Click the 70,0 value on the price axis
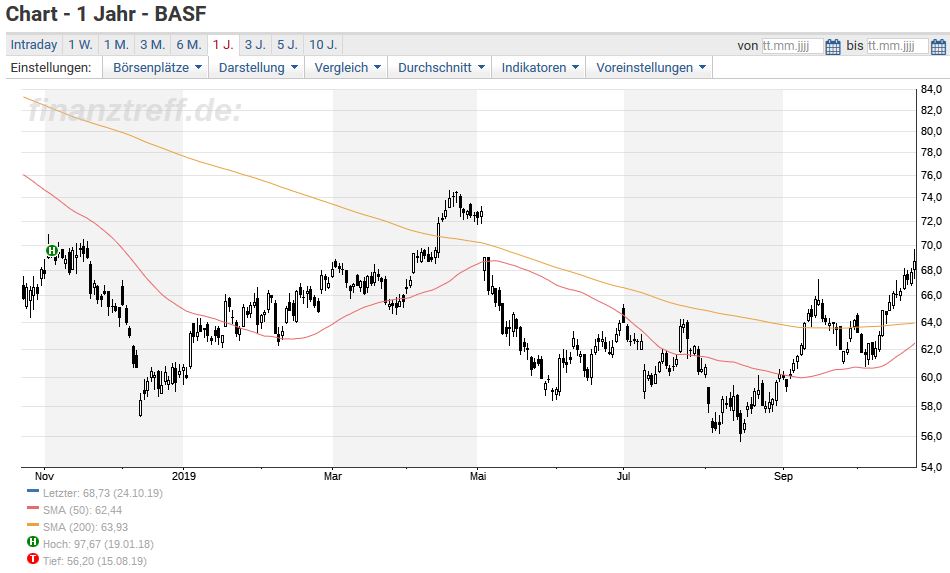 pyautogui.click(x=931, y=245)
